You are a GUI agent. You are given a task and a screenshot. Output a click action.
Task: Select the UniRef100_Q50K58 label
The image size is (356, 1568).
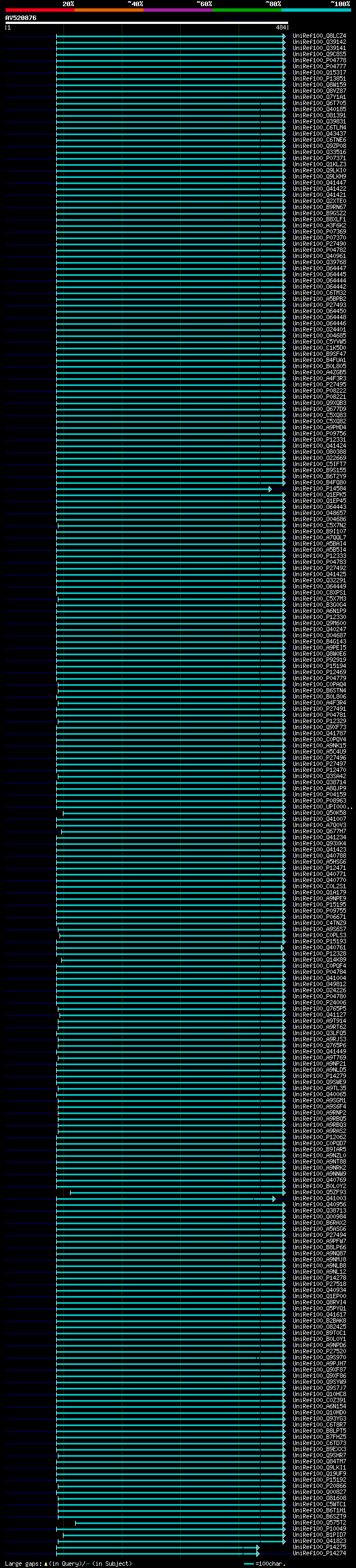point(319,813)
